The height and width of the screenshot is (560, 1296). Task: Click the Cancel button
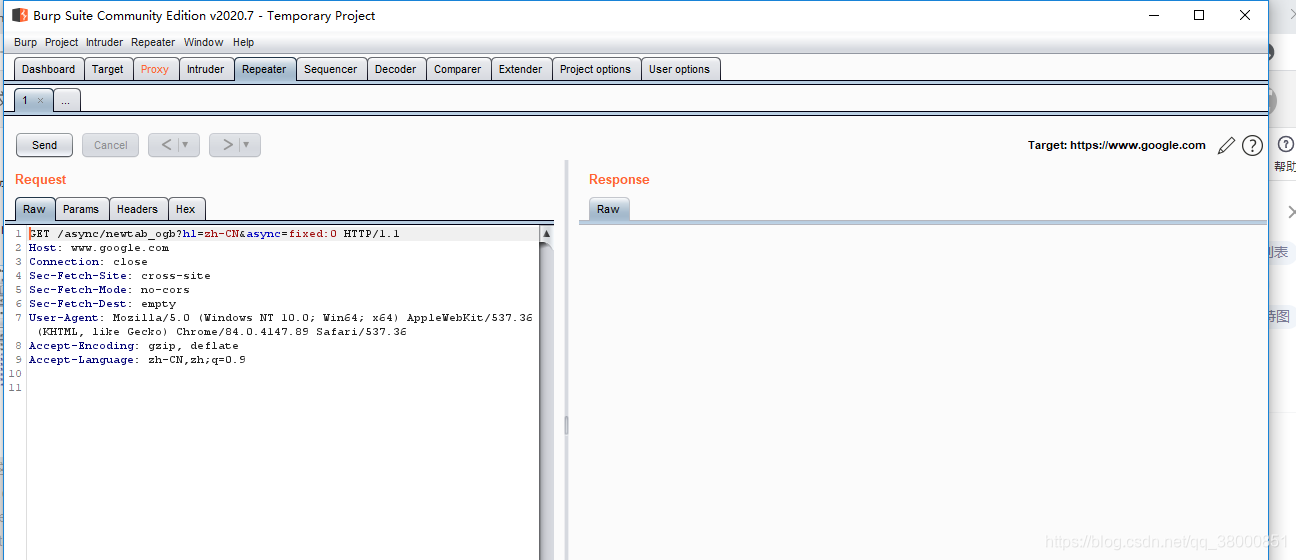coord(111,145)
